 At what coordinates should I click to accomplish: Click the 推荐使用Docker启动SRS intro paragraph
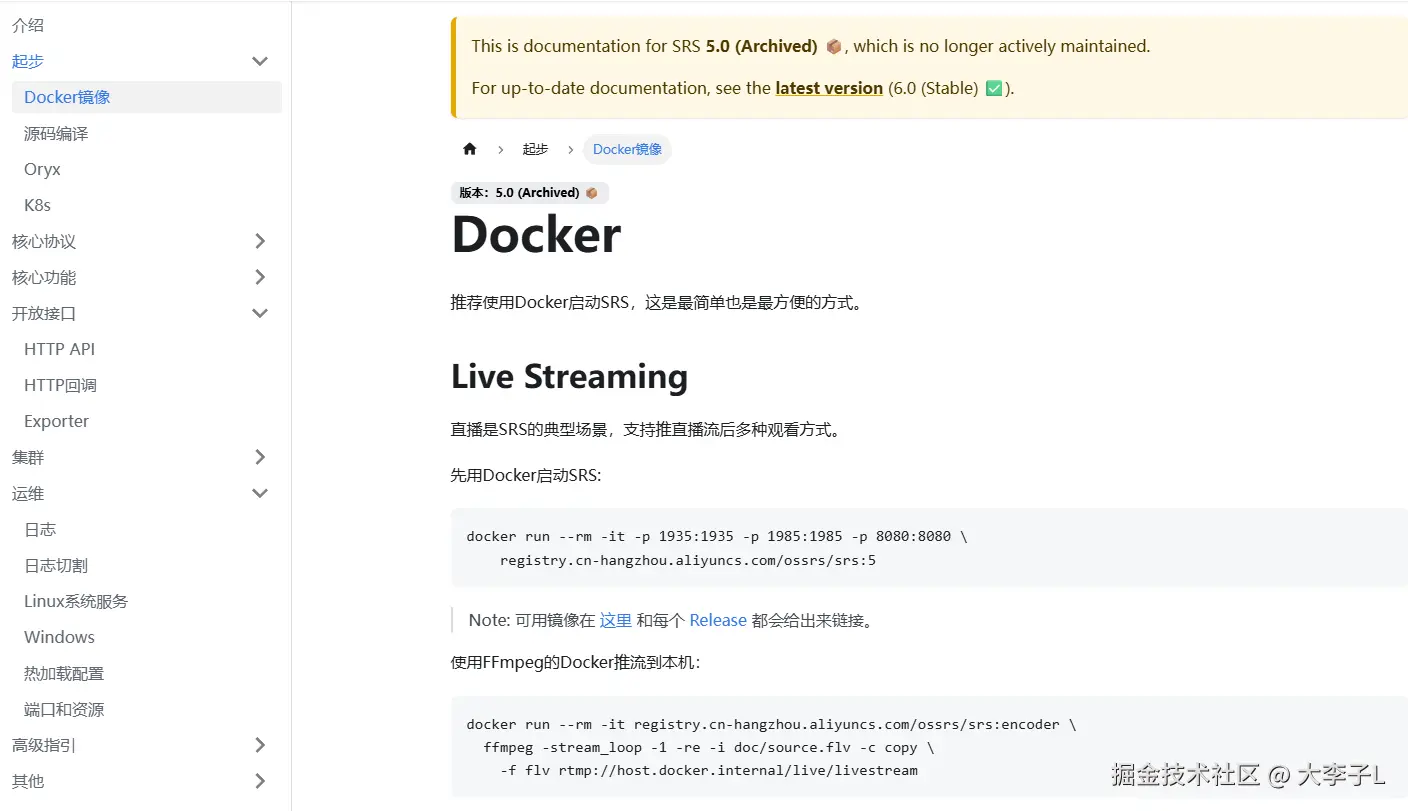656,302
